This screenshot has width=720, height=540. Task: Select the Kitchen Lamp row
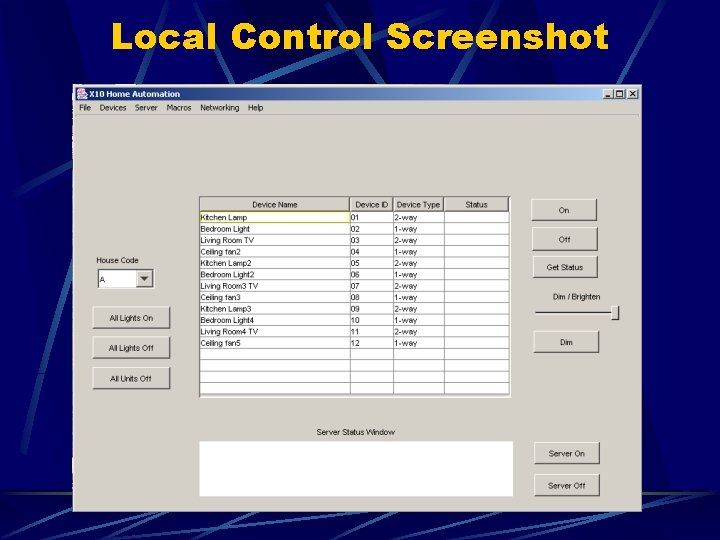354,217
